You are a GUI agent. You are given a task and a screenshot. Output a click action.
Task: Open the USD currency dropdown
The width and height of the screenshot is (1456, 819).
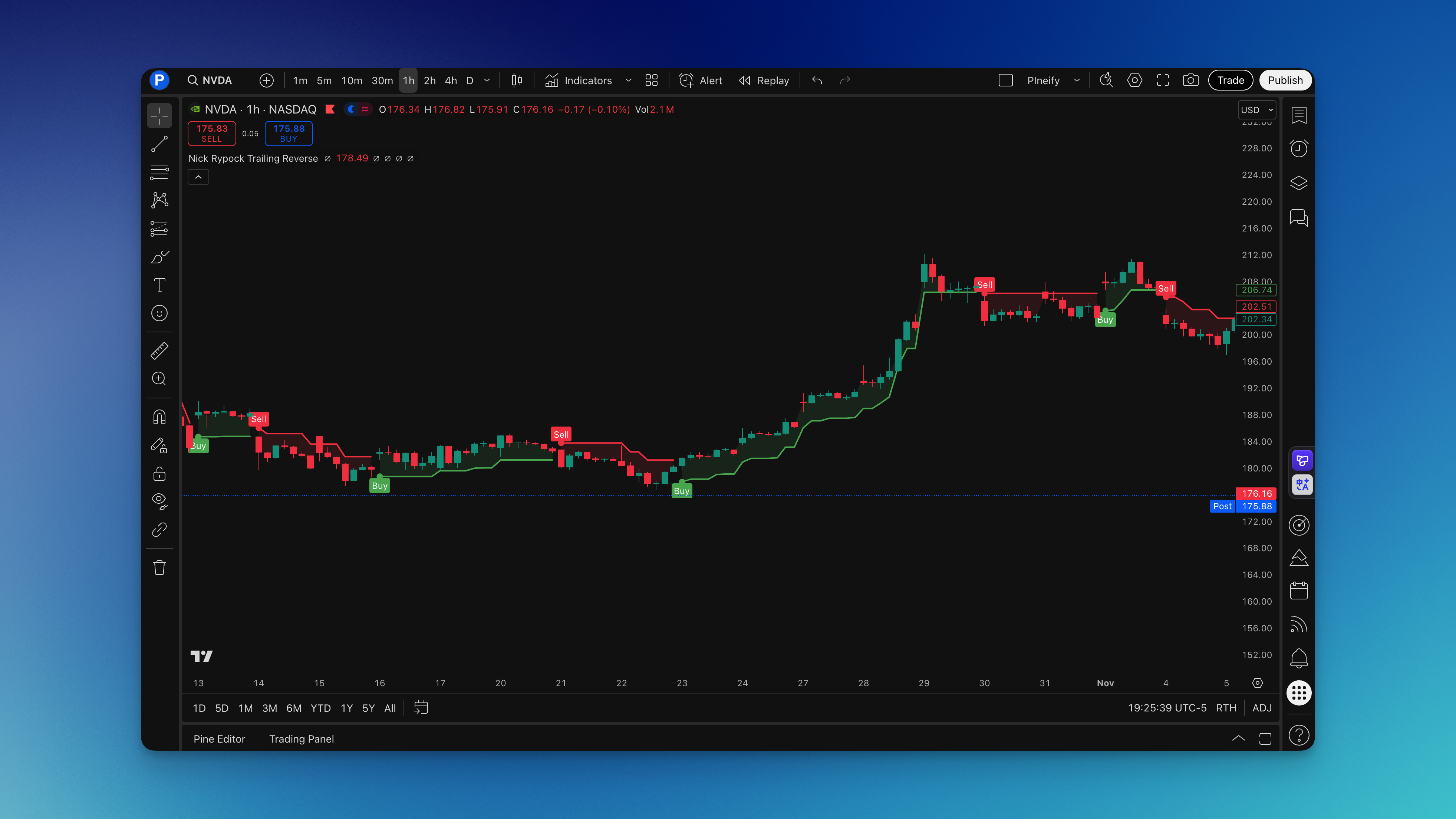1257,109
